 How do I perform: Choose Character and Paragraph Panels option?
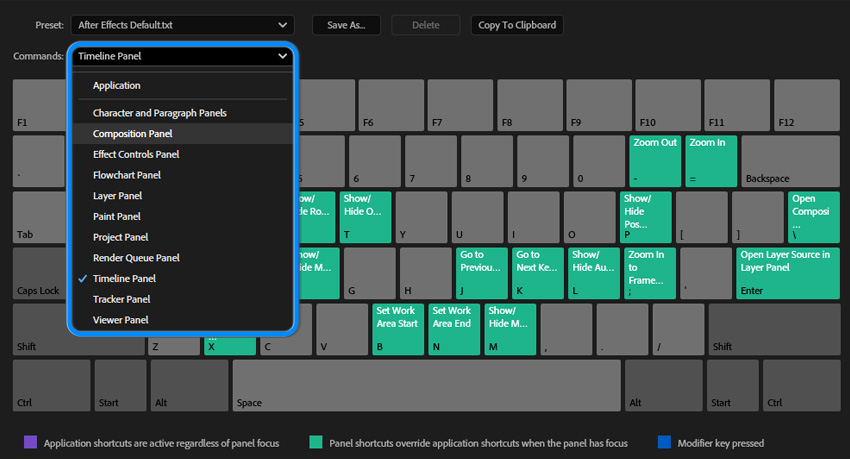182,113
